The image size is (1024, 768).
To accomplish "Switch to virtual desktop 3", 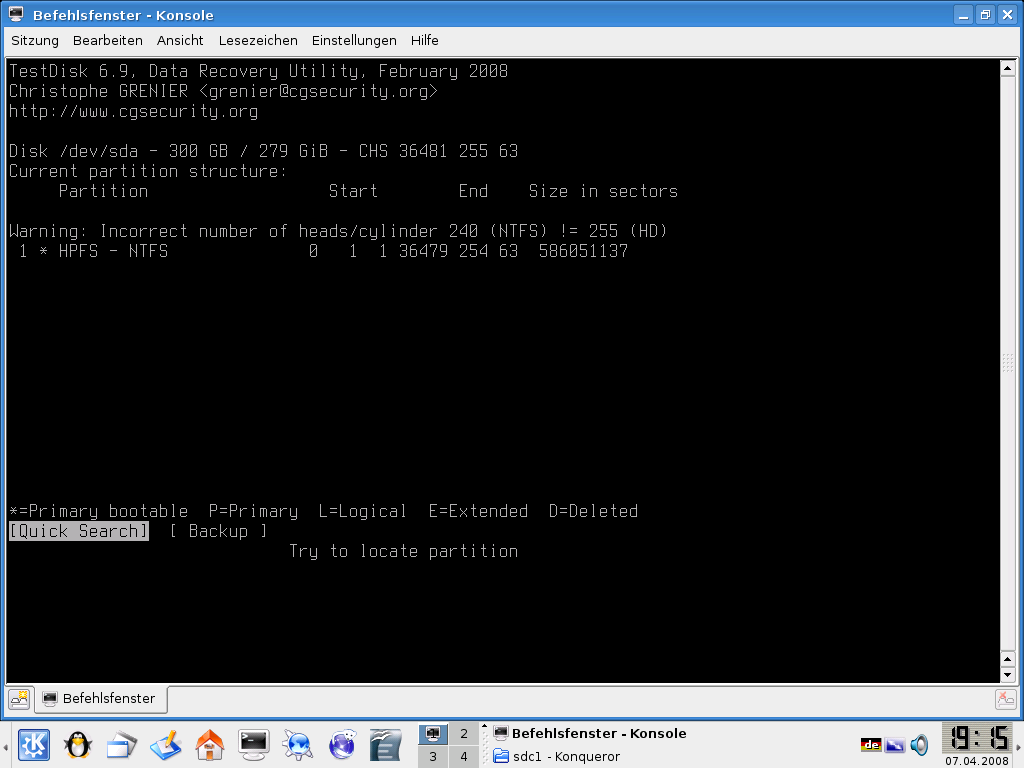I will point(432,756).
